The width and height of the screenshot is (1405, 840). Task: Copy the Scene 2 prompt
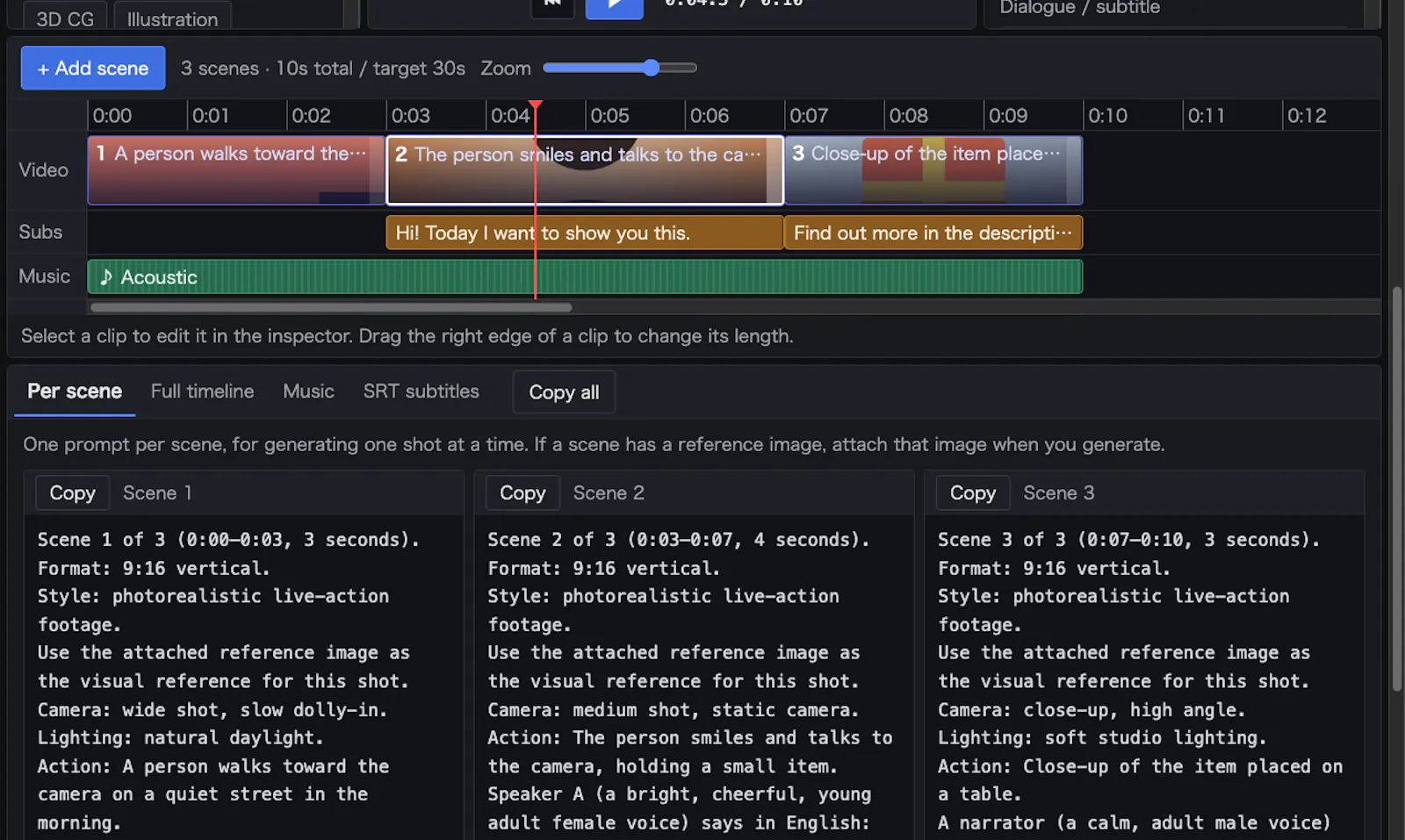point(522,492)
